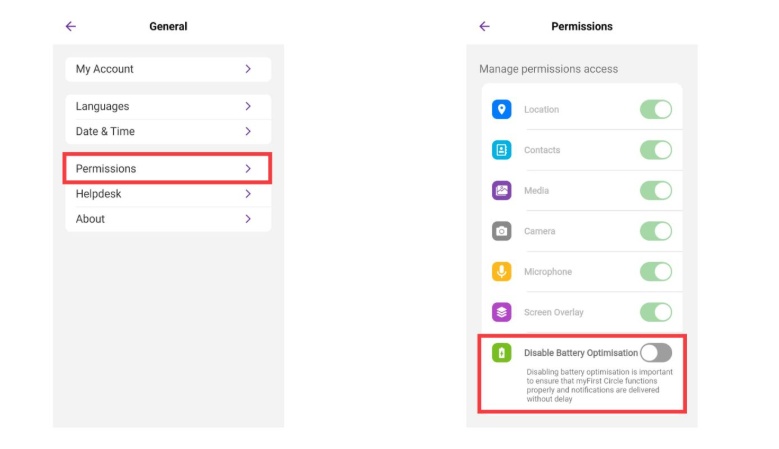Click the teal Contacts icon
Image resolution: width=779 pixels, height=449 pixels.
[501, 150]
